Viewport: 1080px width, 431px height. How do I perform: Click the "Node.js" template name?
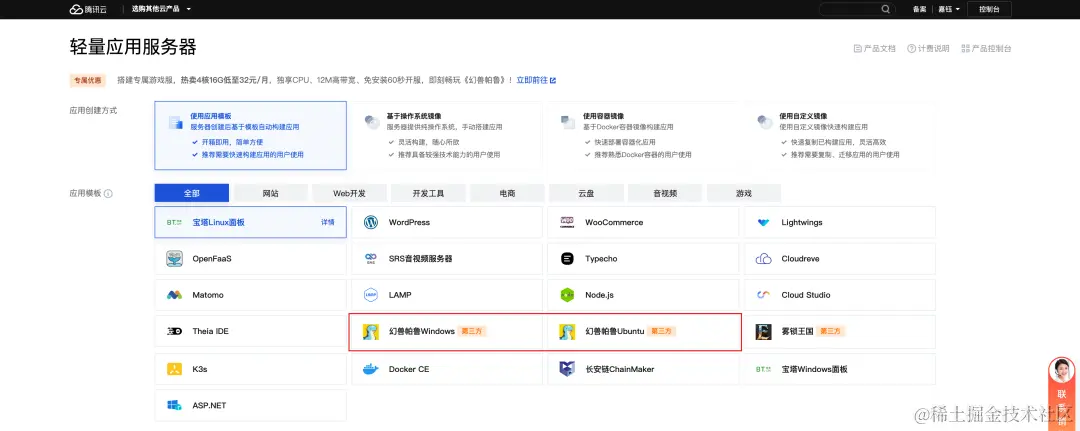[x=599, y=295]
